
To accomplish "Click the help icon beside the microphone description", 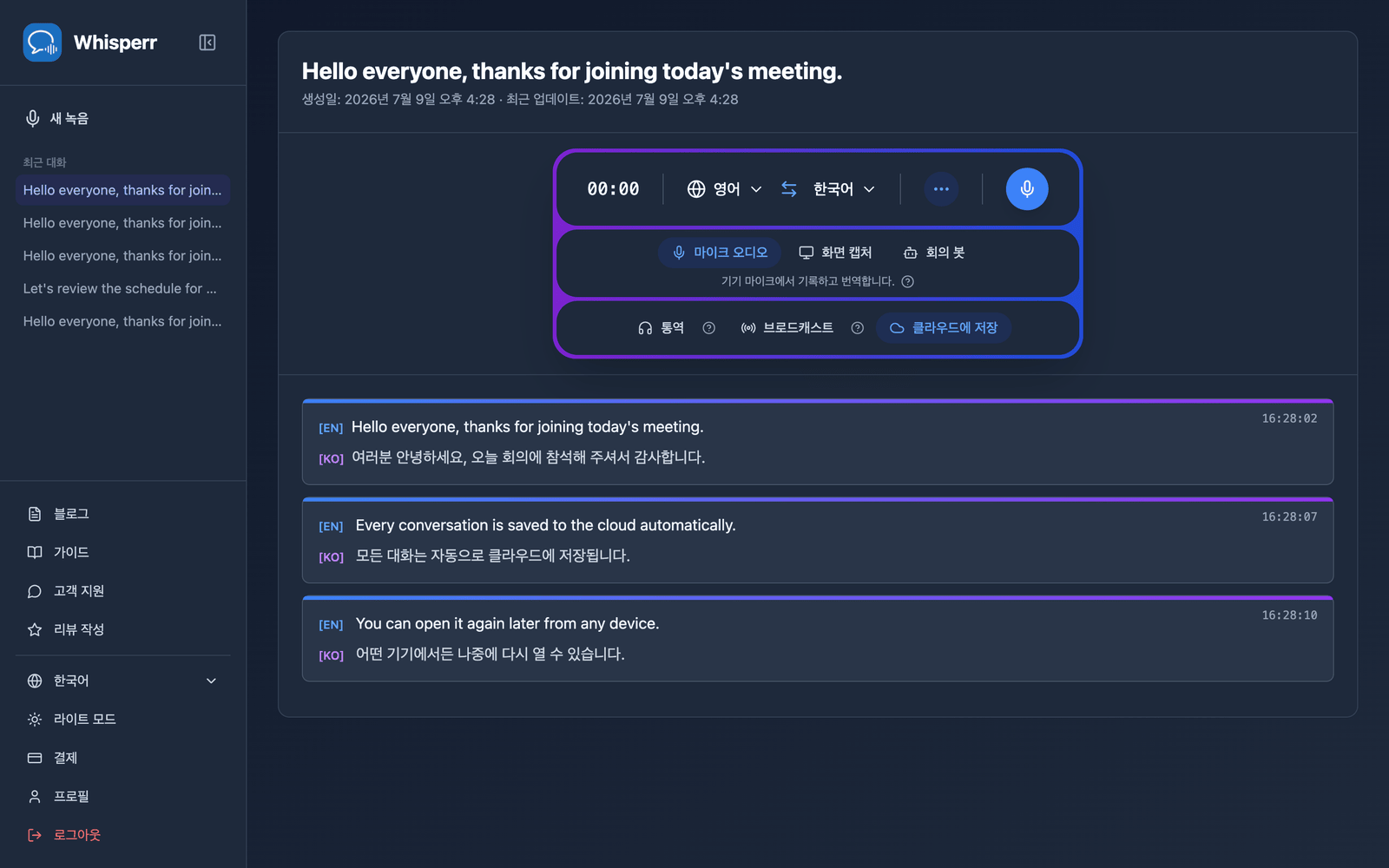I will click(908, 281).
